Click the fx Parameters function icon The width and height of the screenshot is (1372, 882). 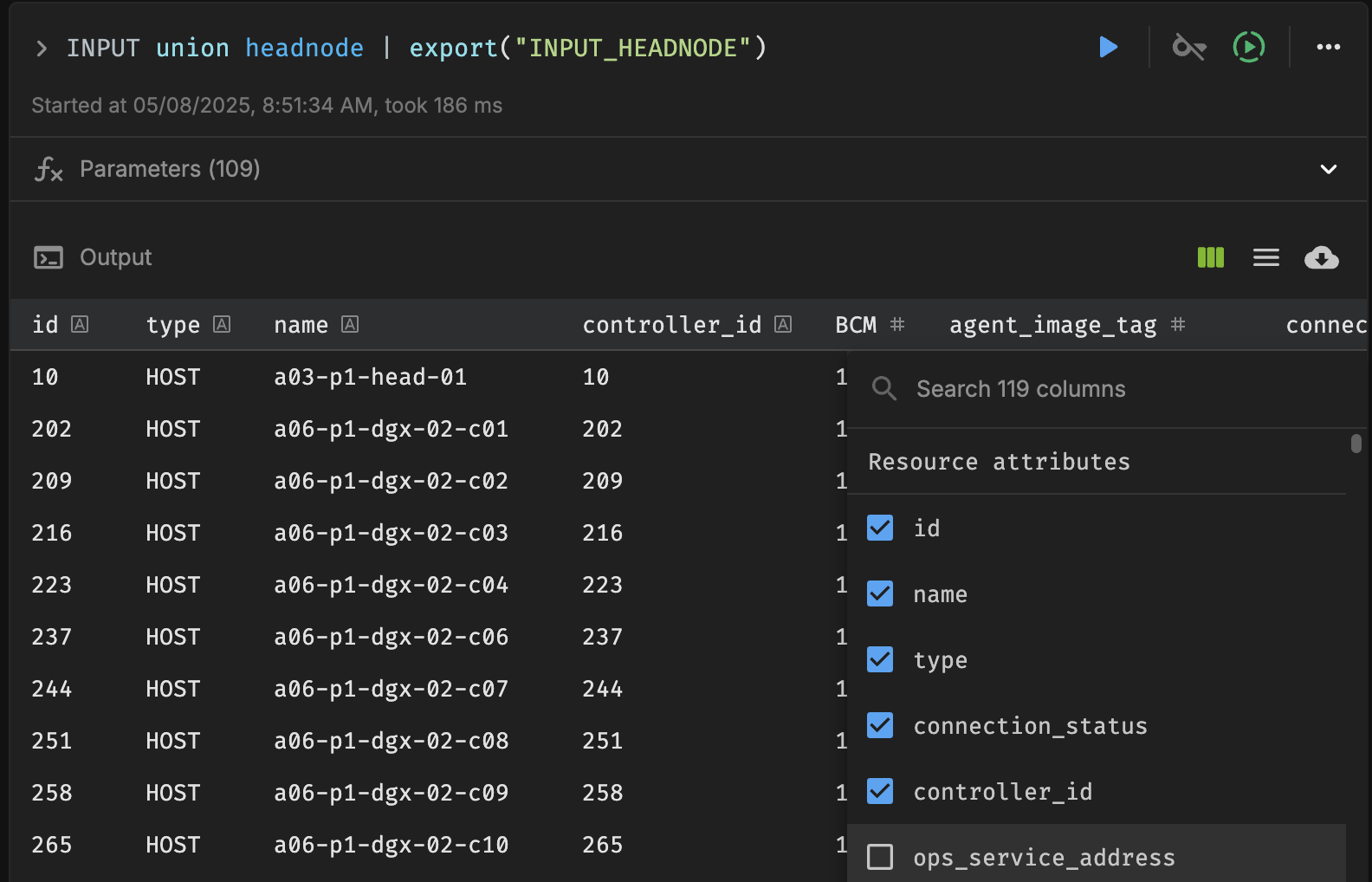(x=49, y=169)
